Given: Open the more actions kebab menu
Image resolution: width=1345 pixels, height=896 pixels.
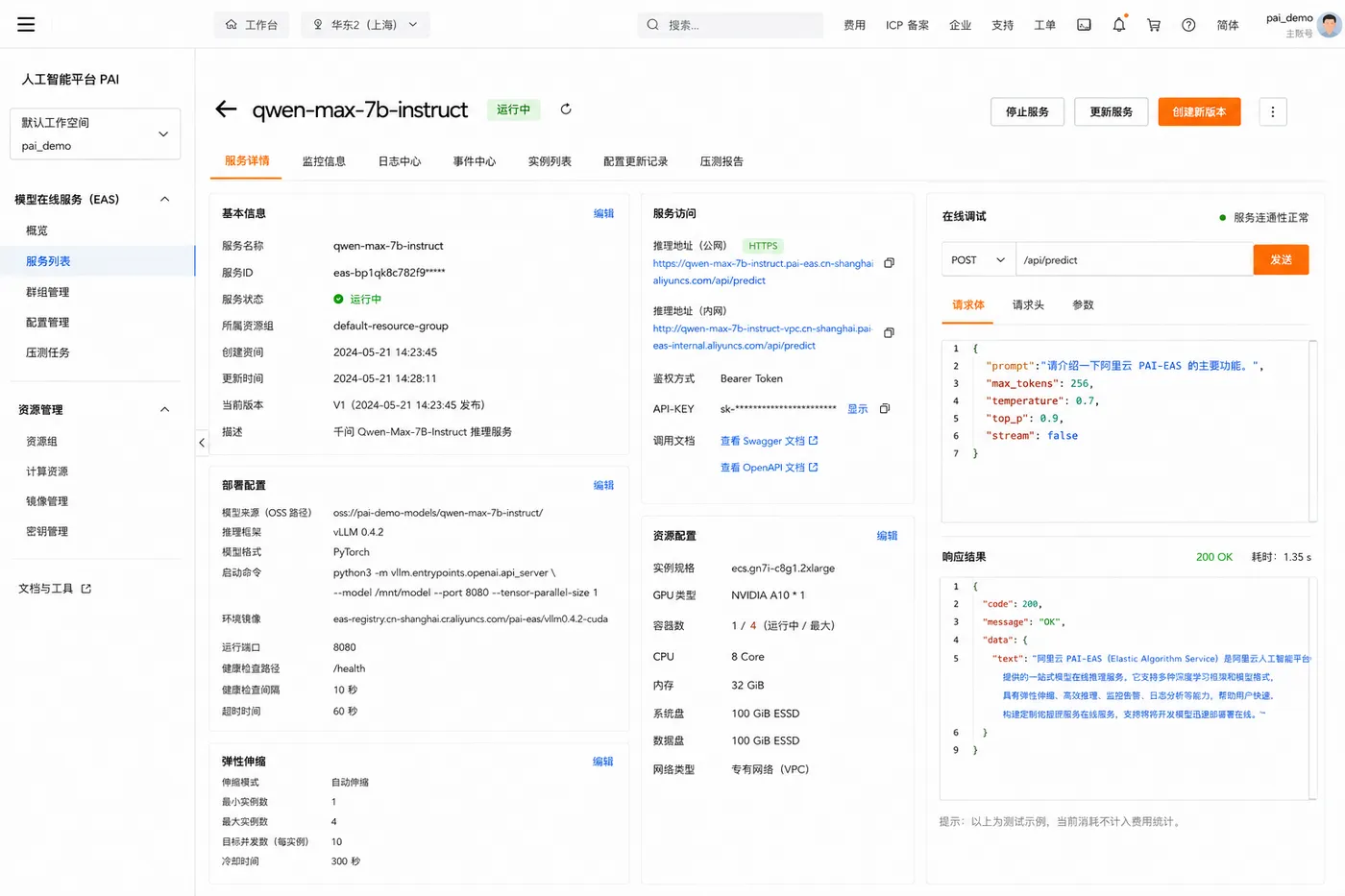Looking at the screenshot, I should pos(1273,111).
